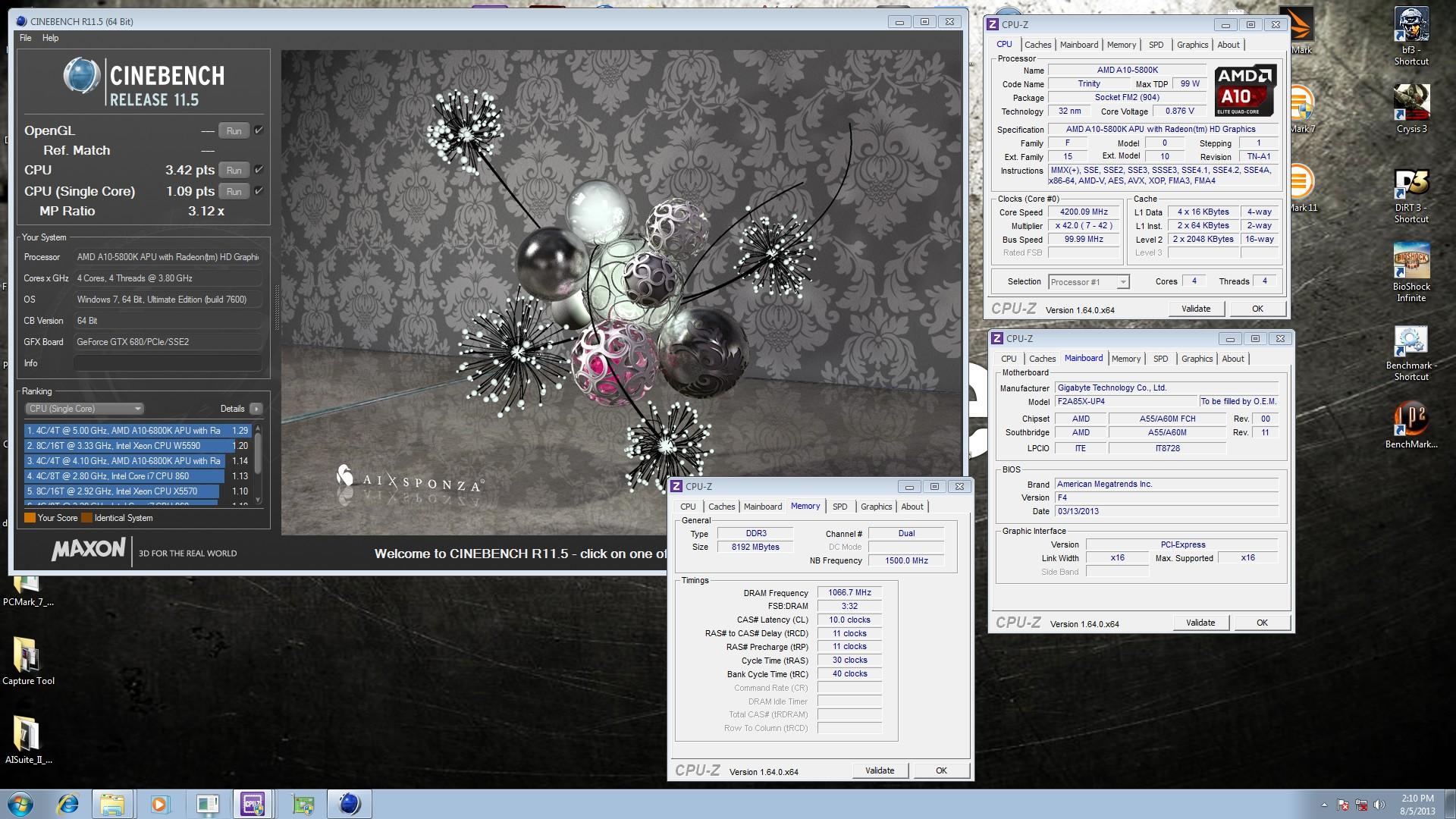
Task: Open the Cinebench File menu
Action: [26, 38]
